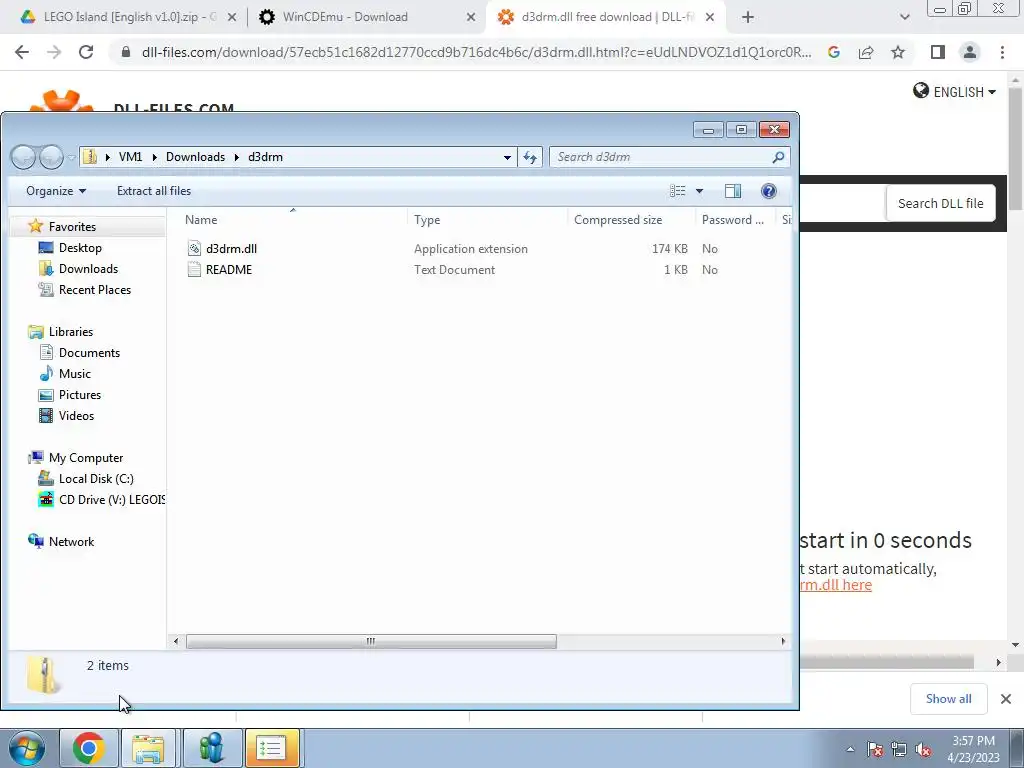
Task: Select Network in the navigation pane
Action: point(71,541)
